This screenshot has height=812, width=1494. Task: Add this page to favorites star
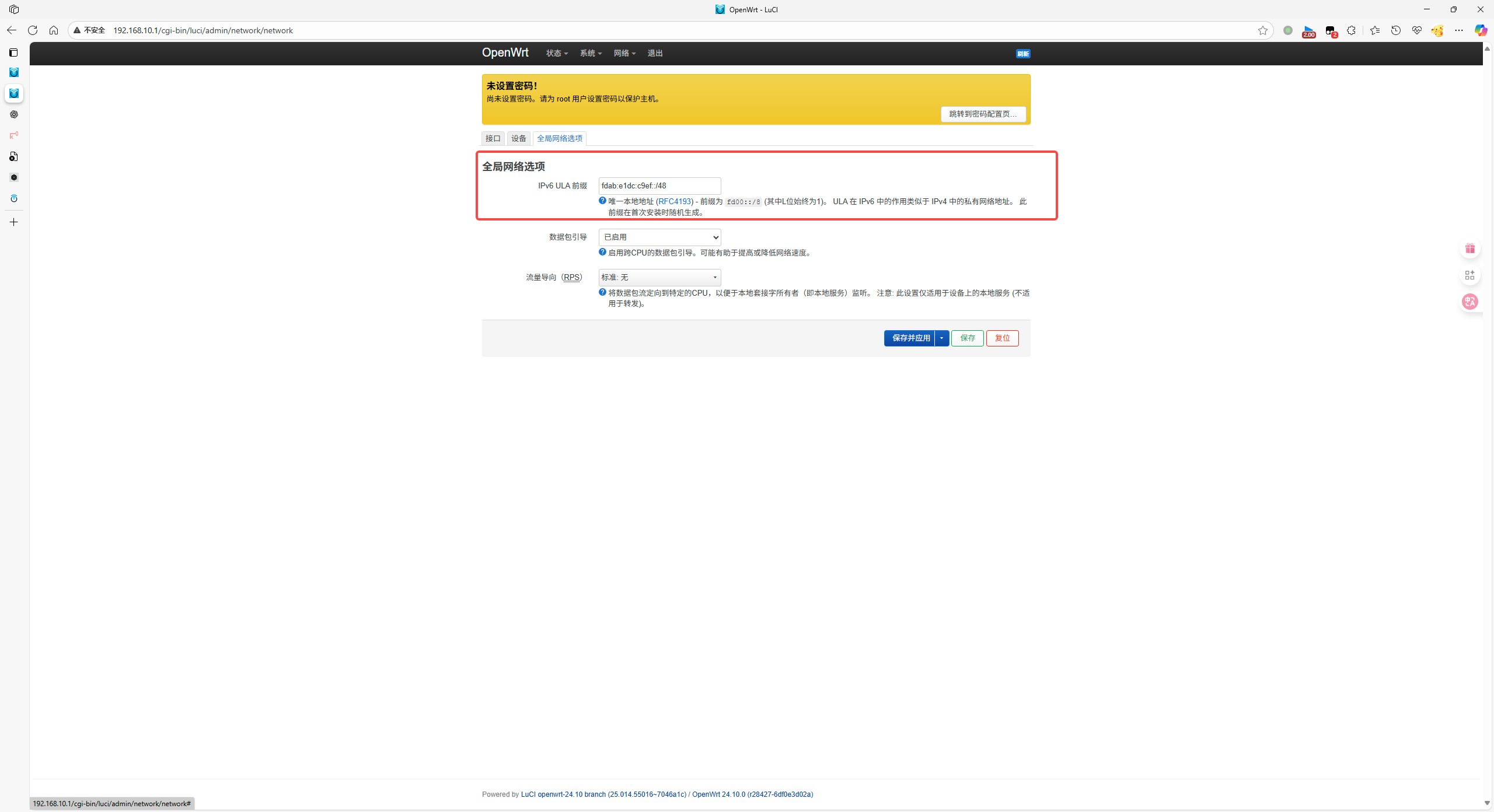click(x=1263, y=30)
